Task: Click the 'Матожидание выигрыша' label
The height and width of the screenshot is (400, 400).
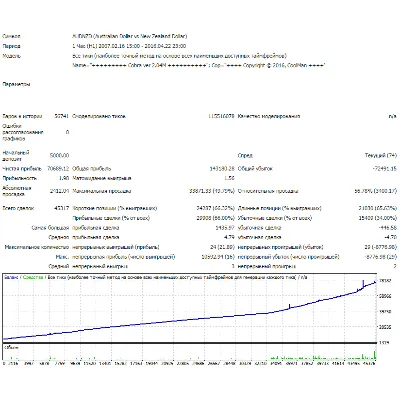Action: [x=102, y=178]
